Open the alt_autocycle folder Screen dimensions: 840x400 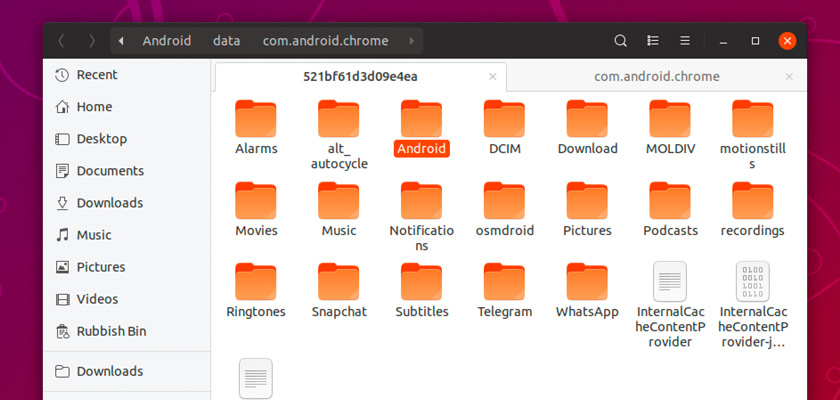click(x=339, y=135)
